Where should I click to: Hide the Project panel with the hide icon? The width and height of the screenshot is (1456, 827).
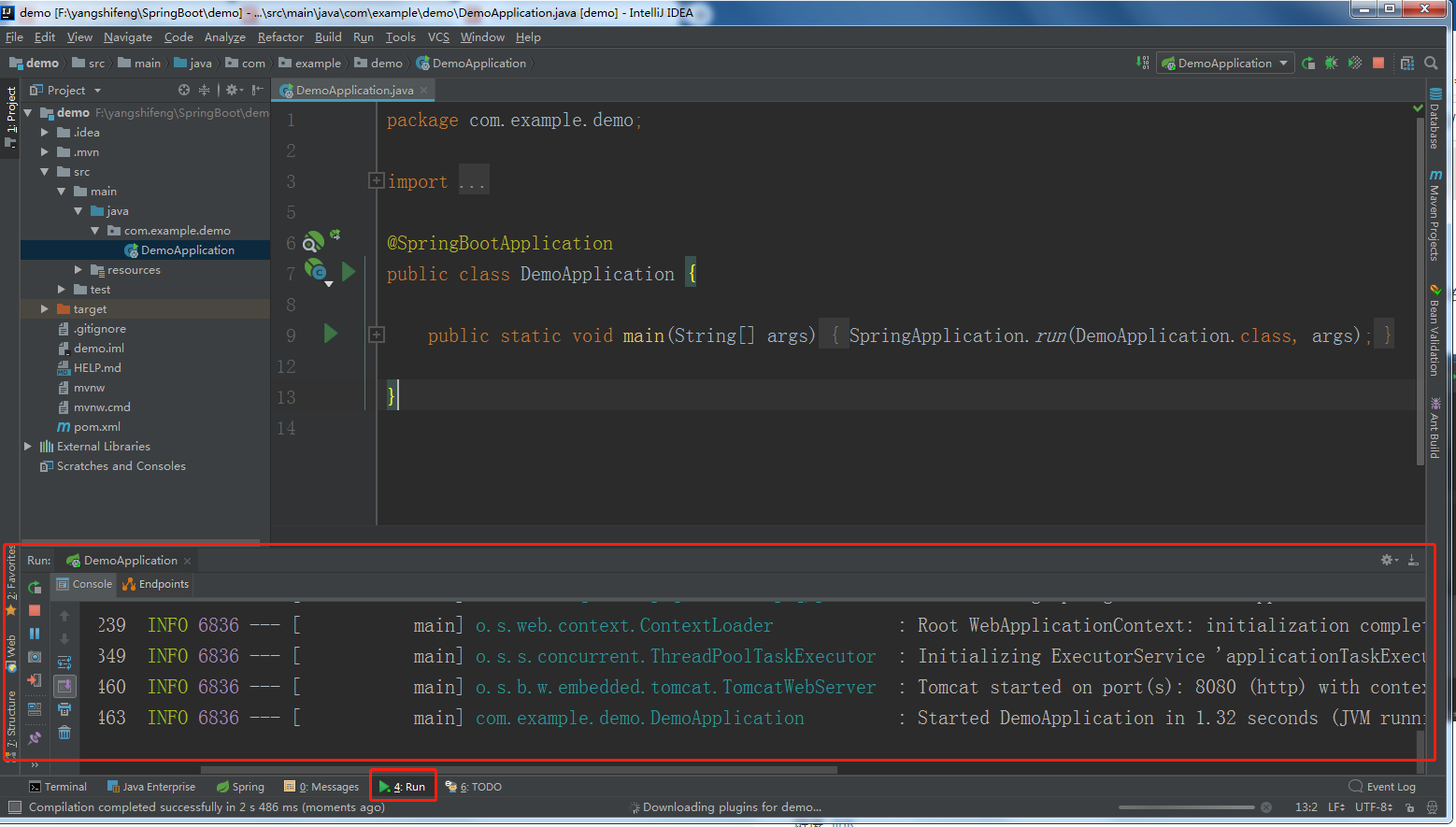click(257, 90)
